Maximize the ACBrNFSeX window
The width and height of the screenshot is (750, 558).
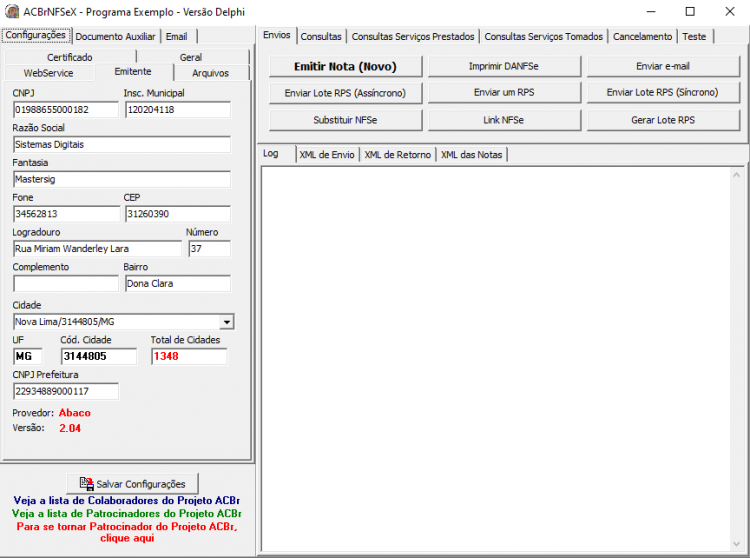(690, 11)
